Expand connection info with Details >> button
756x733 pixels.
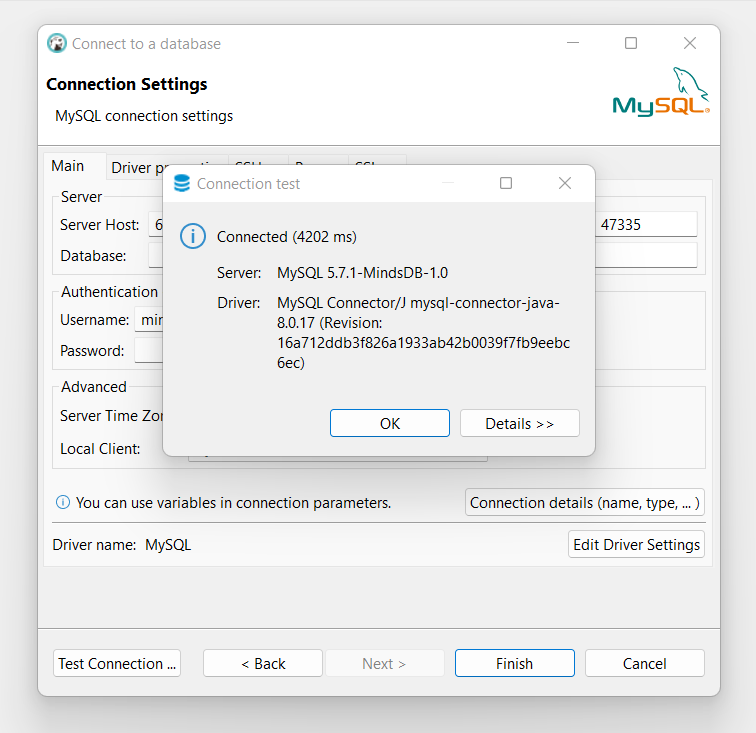(x=519, y=423)
